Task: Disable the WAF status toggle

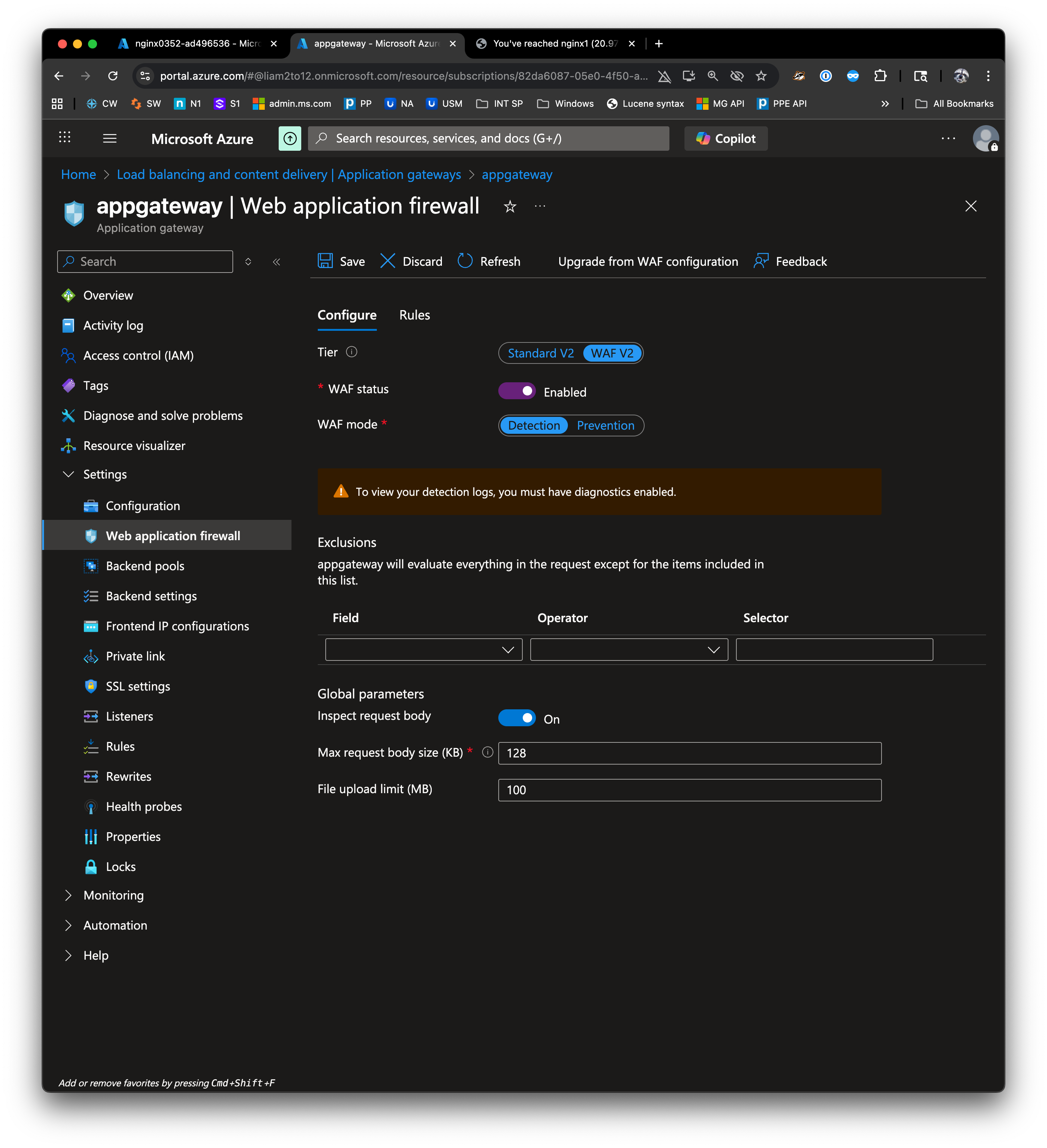Action: pos(517,391)
